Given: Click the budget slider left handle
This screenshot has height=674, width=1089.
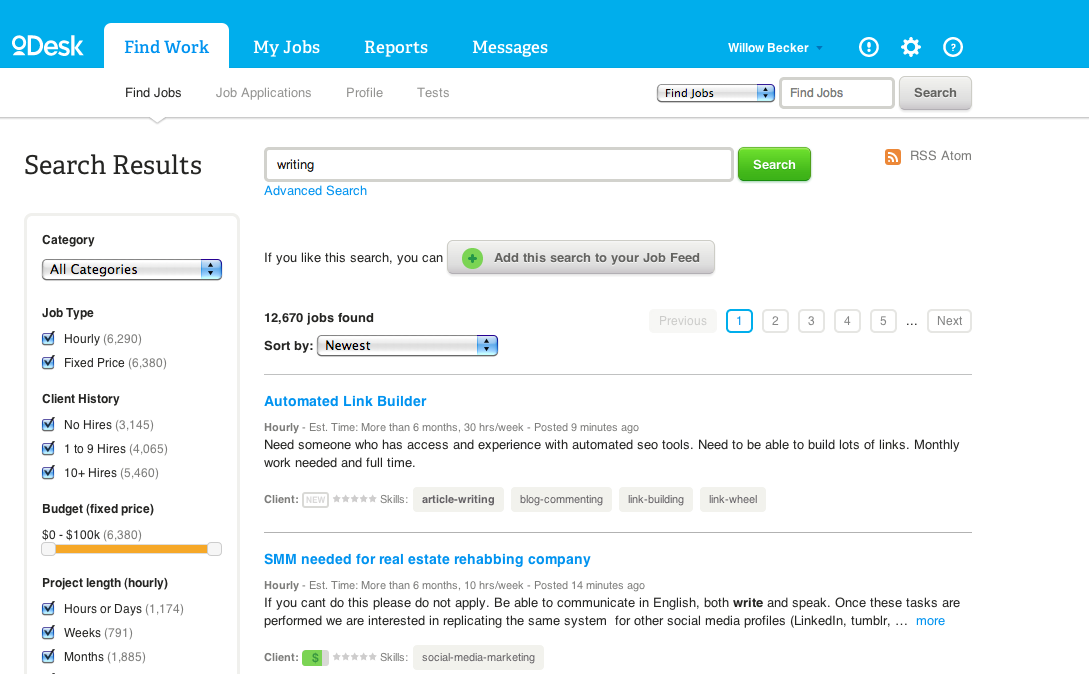Looking at the screenshot, I should tap(49, 549).
